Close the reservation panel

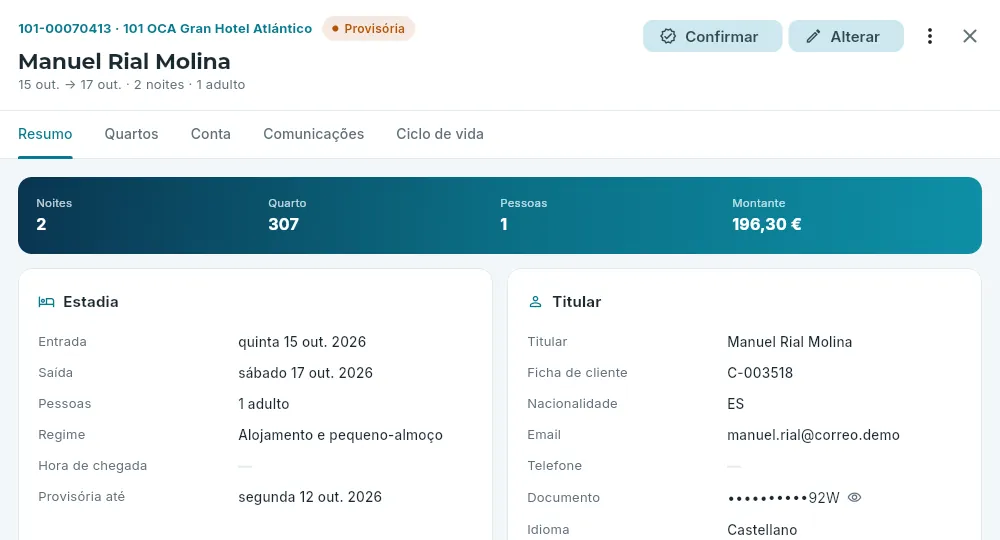pyautogui.click(x=969, y=36)
